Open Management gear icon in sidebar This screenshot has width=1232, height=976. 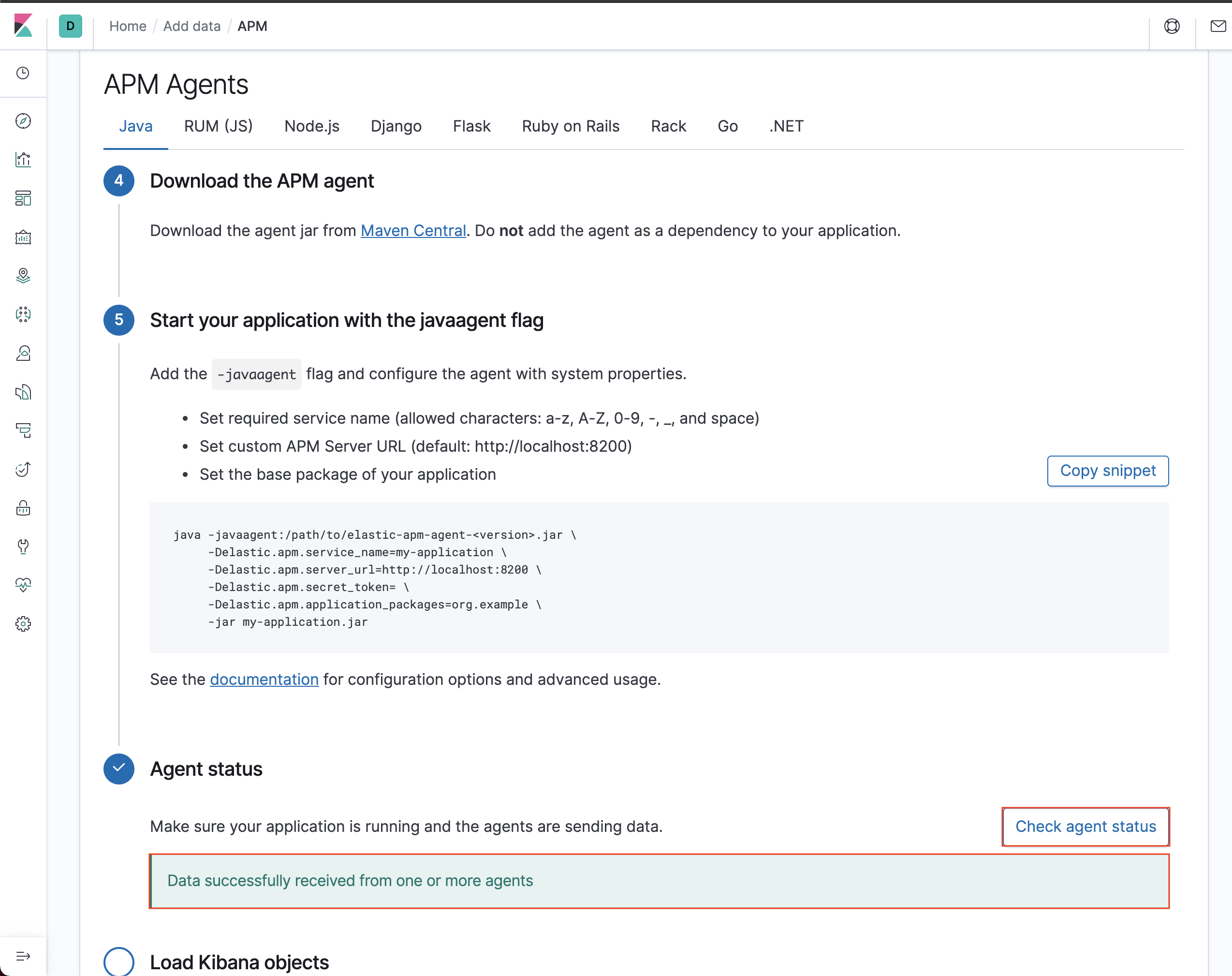tap(23, 623)
